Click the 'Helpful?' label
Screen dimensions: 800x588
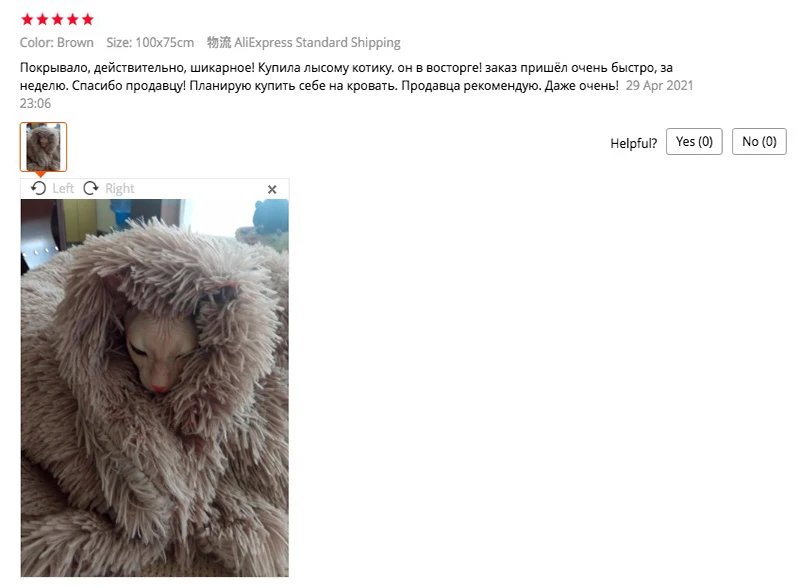point(634,143)
